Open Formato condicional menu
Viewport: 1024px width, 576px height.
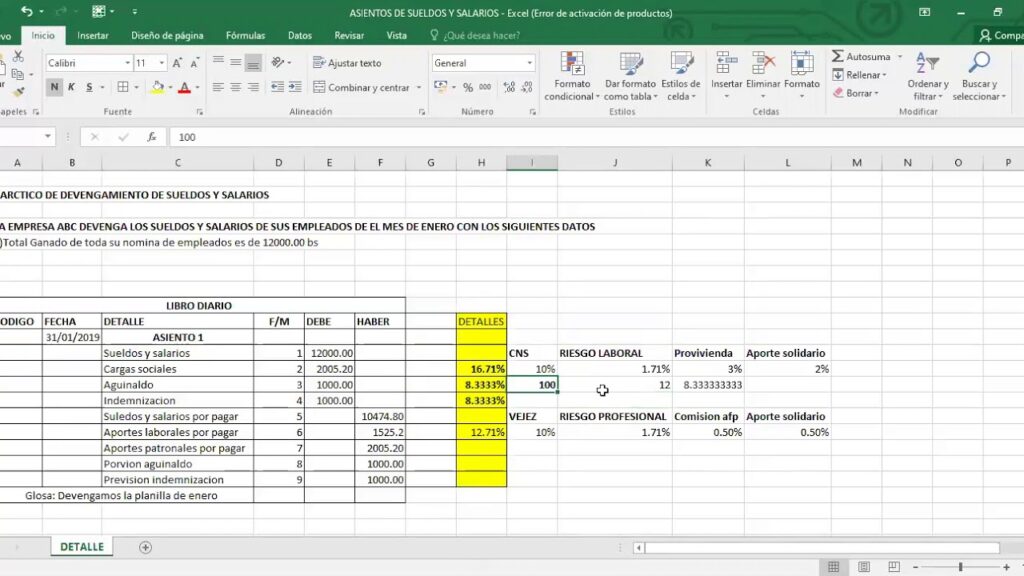tap(571, 76)
